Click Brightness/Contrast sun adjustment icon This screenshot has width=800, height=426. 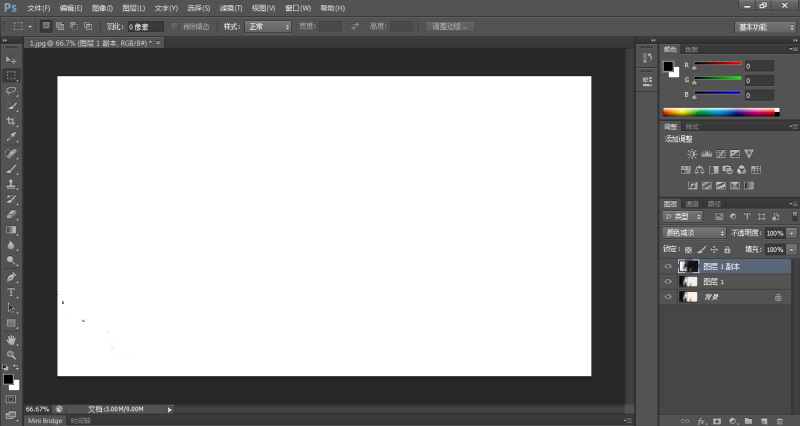click(692, 154)
